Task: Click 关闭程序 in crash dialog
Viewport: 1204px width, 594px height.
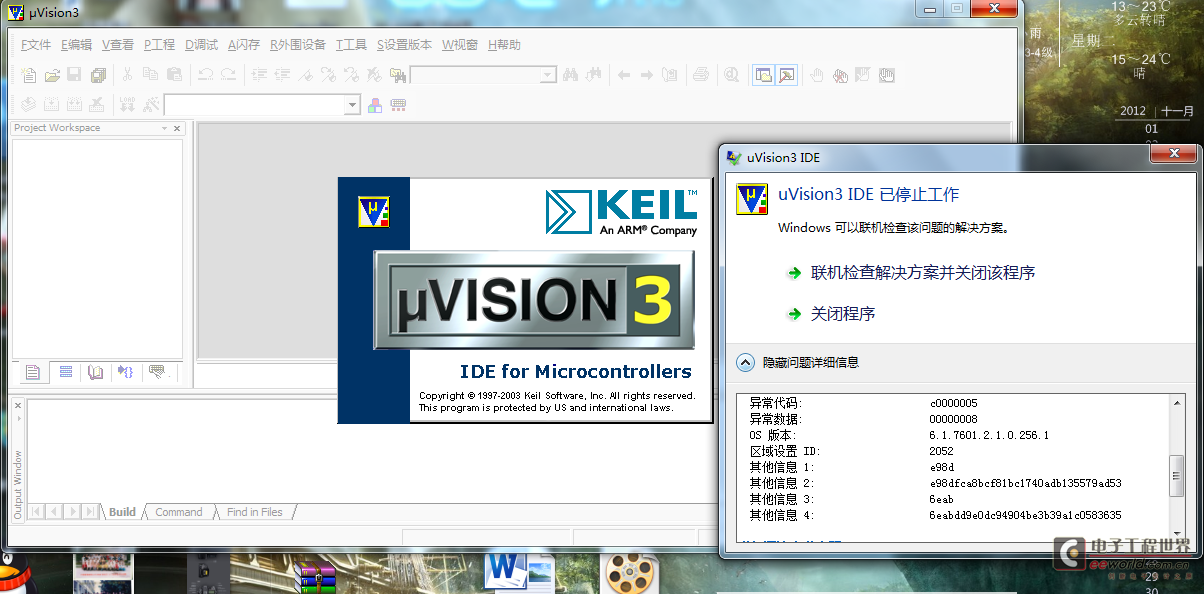Action: (x=843, y=314)
